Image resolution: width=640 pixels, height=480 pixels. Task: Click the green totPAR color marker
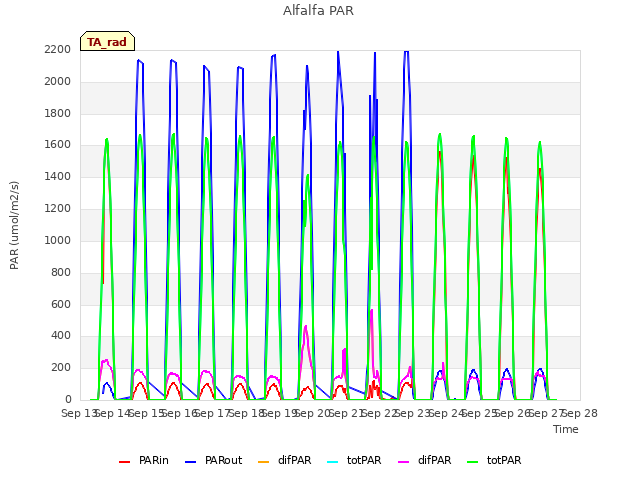pos(473,462)
